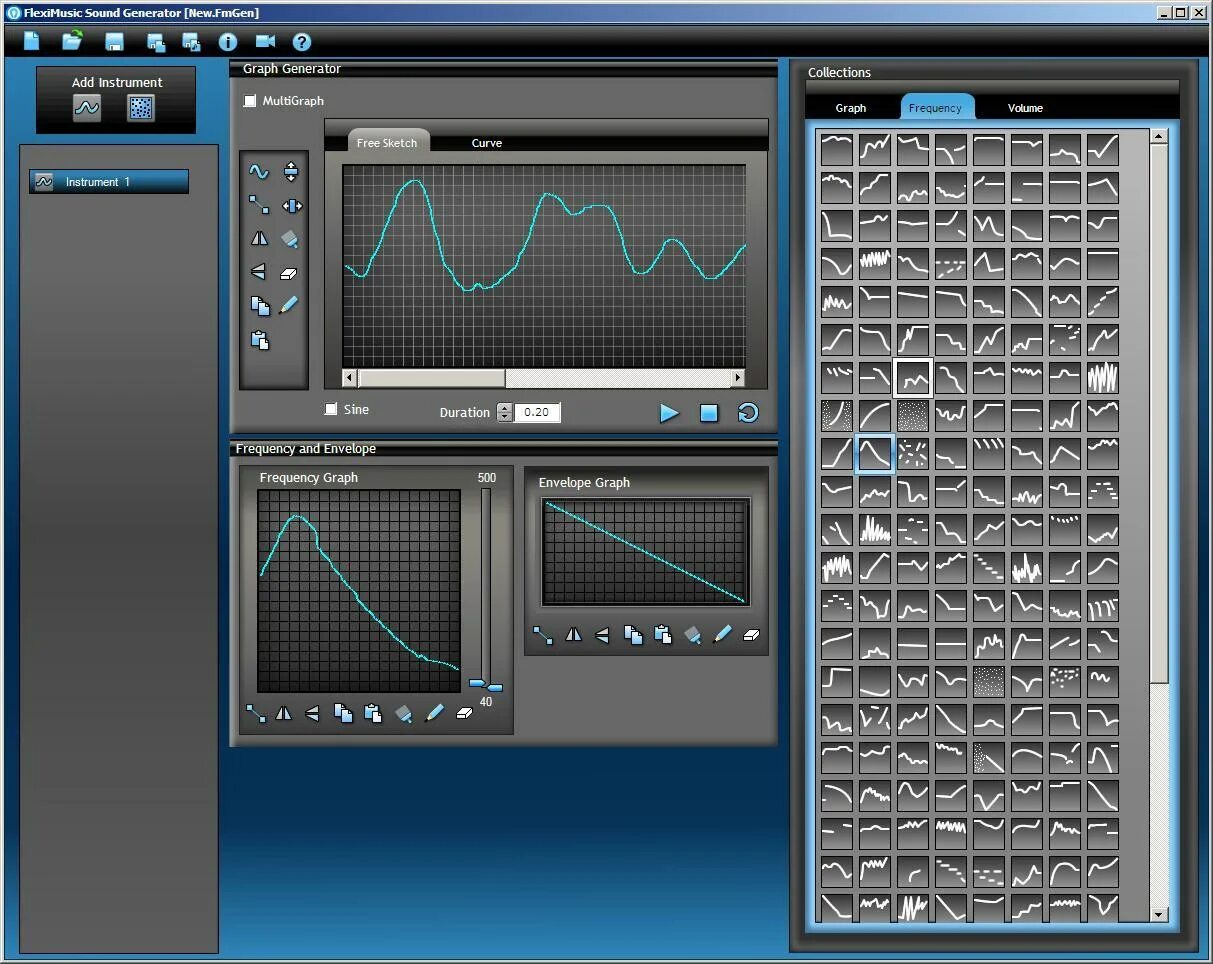
Task: Select pencil tool under the Envelope Graph
Action: tap(722, 634)
